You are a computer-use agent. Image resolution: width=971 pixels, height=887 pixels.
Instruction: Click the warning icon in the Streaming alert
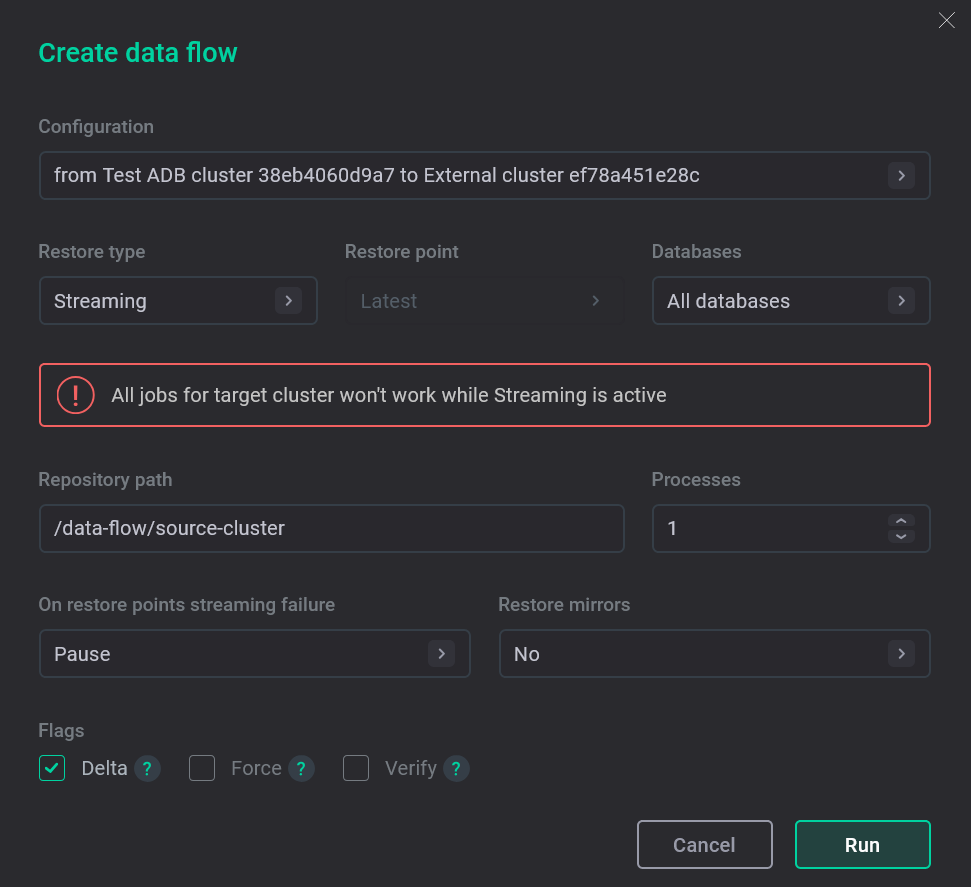pos(75,394)
